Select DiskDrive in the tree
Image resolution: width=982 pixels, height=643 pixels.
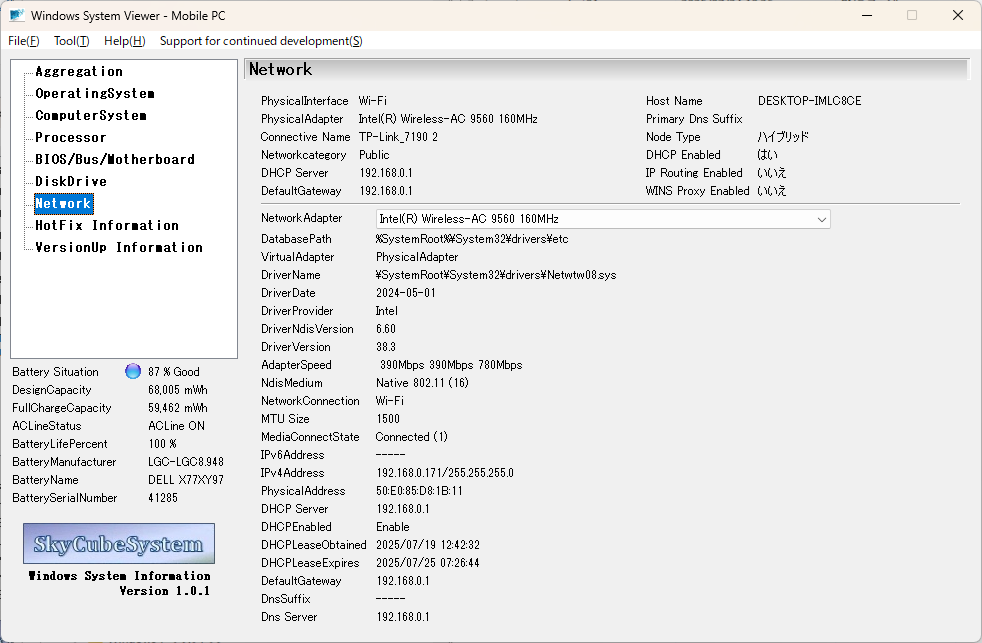[x=71, y=181]
